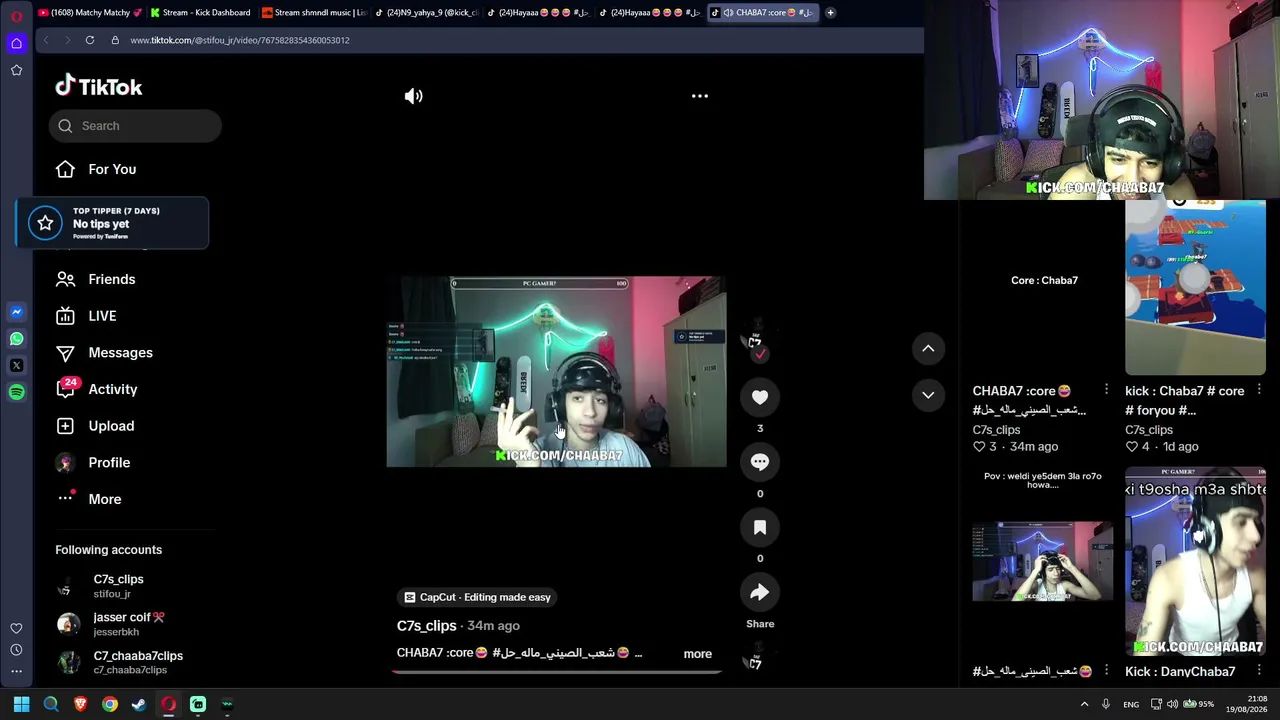Open the Opera sidebar star bookmarks icon
Screen dimensions: 1280x720
click(16, 70)
